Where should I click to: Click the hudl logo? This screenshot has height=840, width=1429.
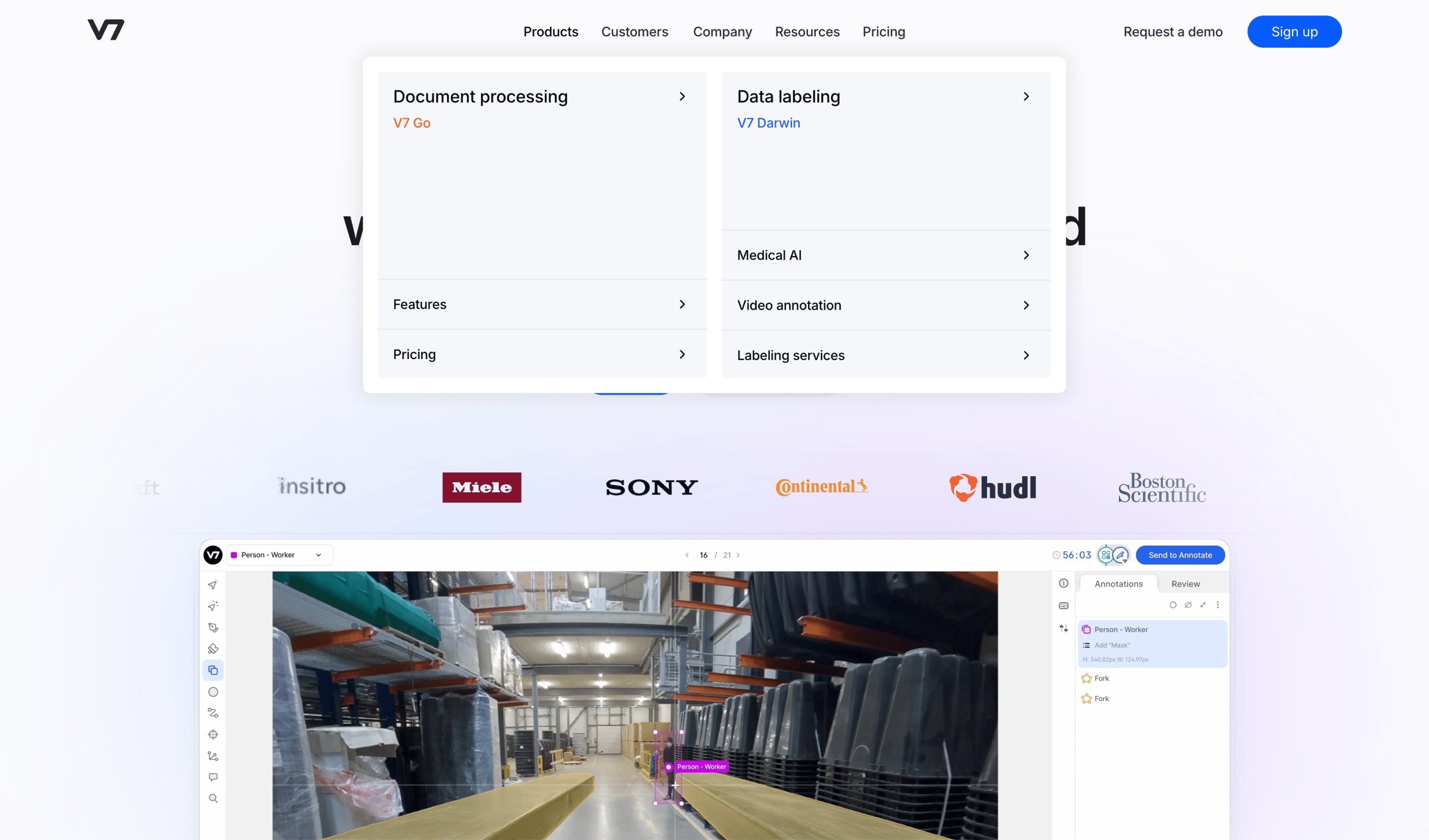993,487
